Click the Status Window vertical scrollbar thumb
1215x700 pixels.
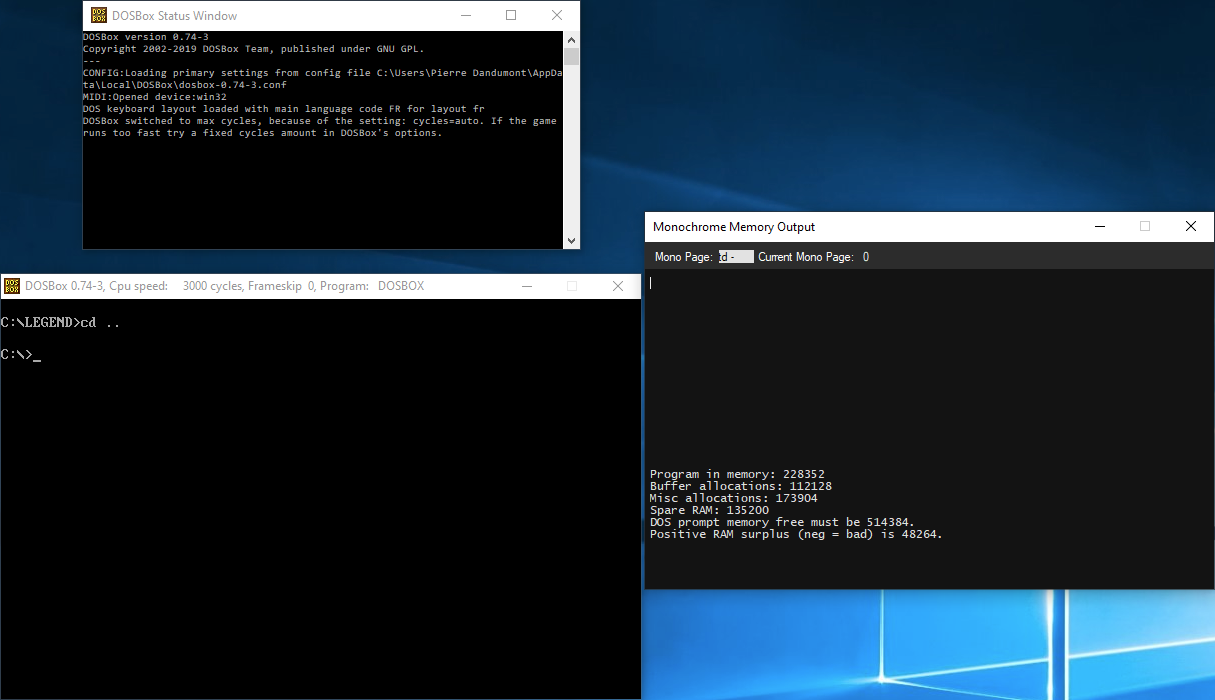tap(571, 56)
